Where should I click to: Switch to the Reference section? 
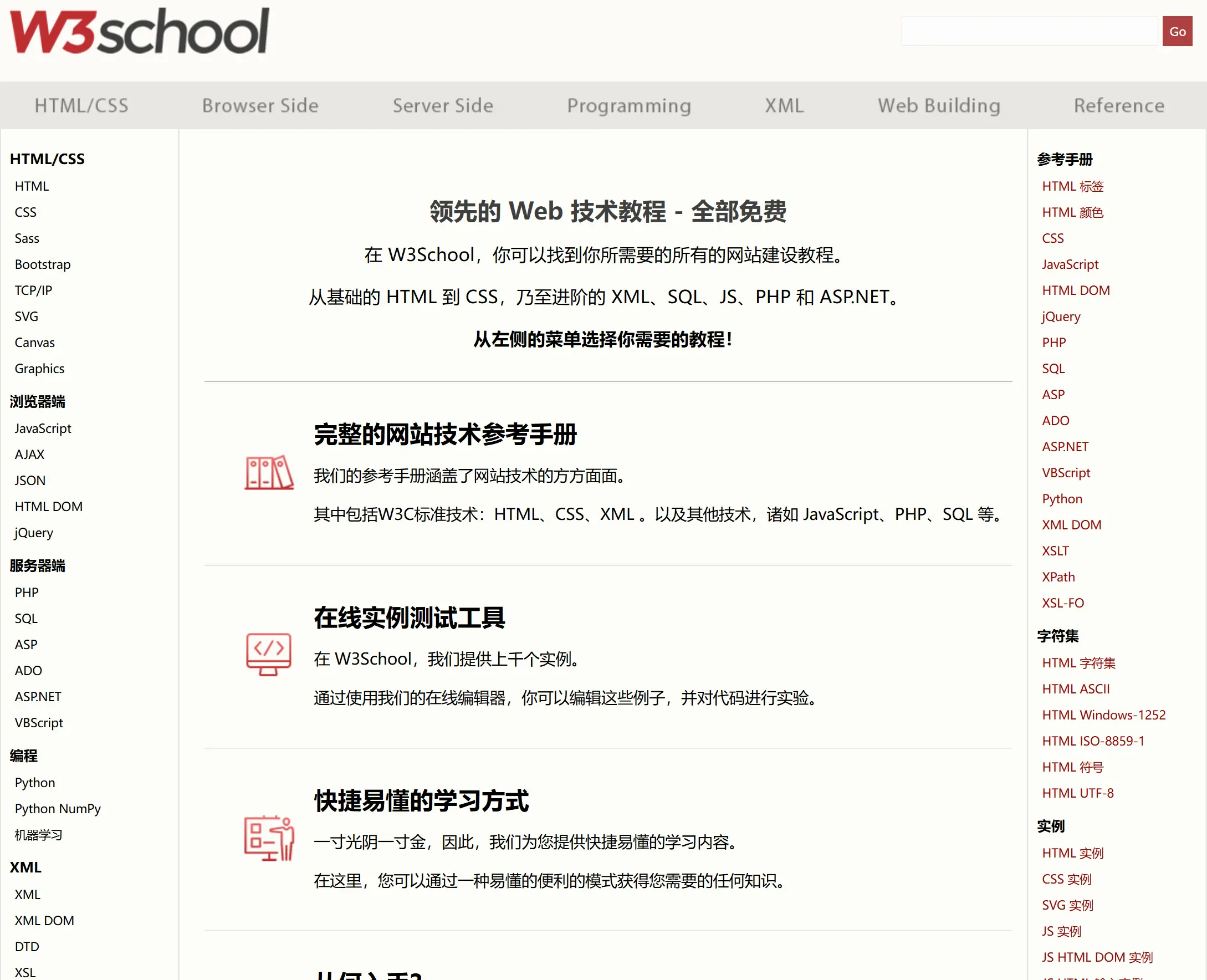click(x=1118, y=105)
